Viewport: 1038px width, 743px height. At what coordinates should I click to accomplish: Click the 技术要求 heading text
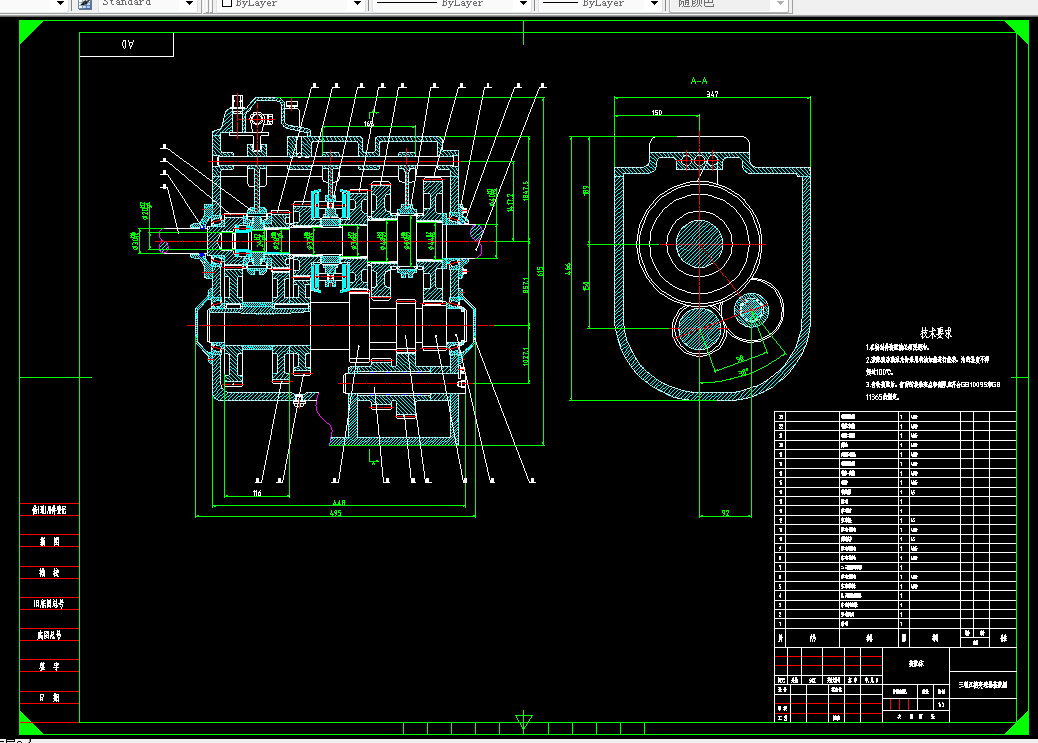(x=936, y=332)
